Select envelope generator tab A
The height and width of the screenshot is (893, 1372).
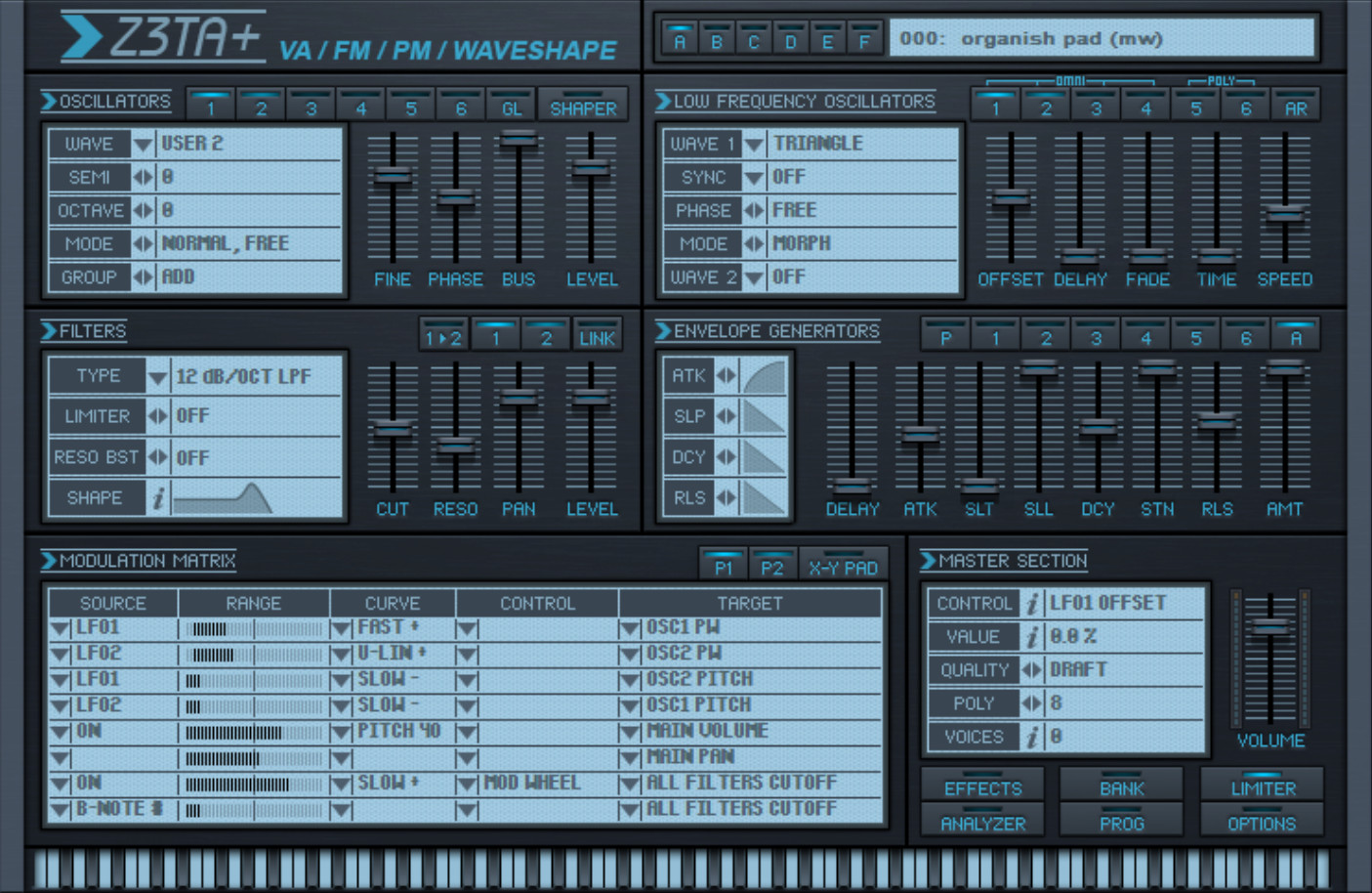(1296, 335)
